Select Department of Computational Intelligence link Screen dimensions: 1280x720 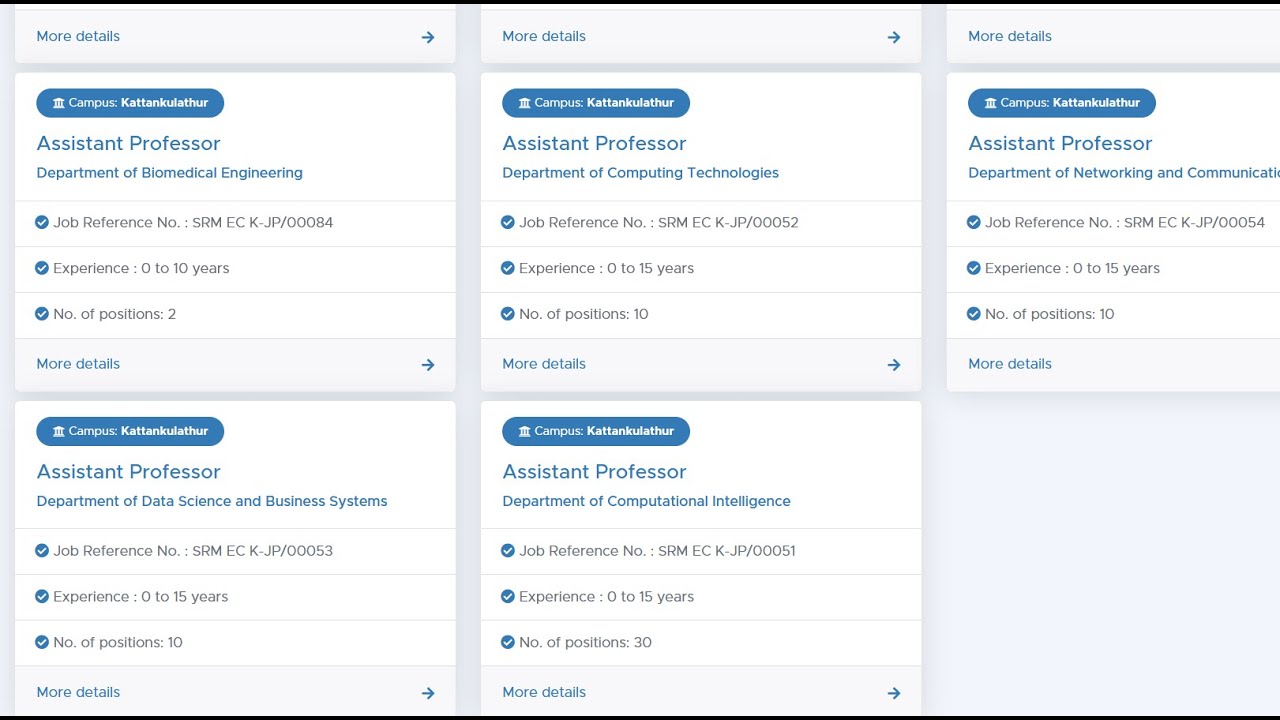point(646,501)
